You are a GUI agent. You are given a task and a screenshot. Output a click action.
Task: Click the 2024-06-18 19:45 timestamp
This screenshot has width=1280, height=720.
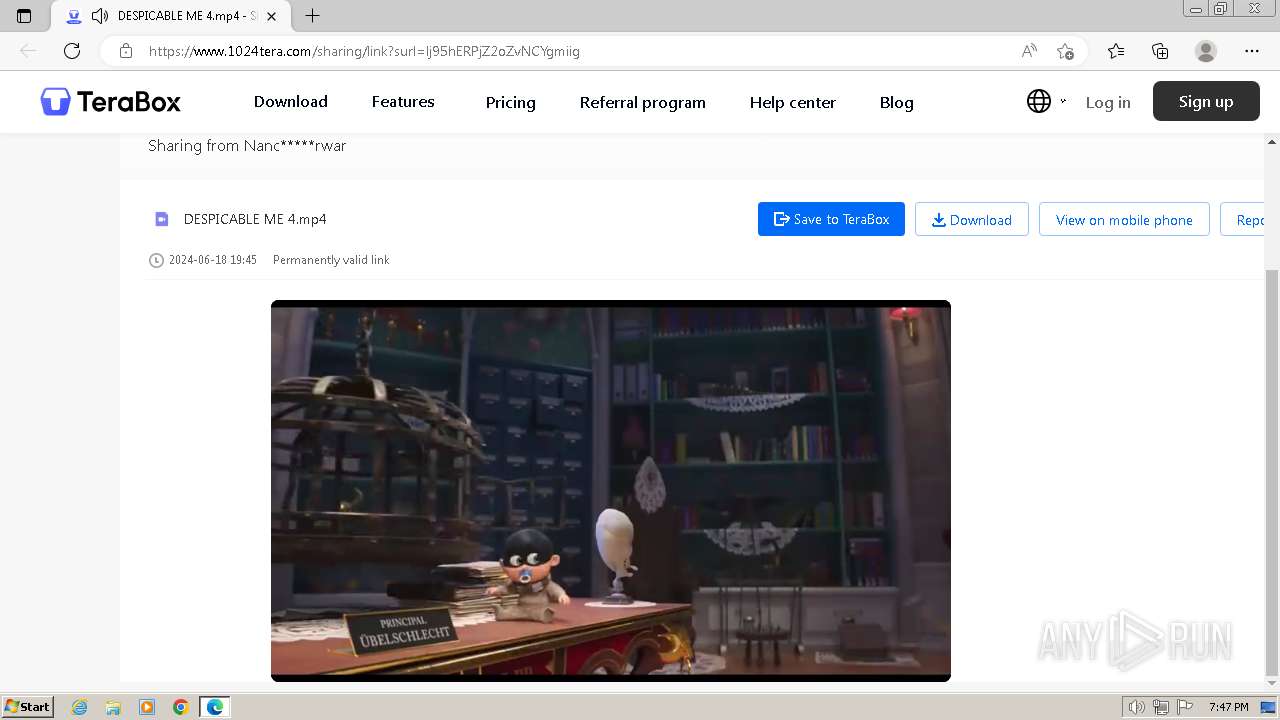pos(213,260)
